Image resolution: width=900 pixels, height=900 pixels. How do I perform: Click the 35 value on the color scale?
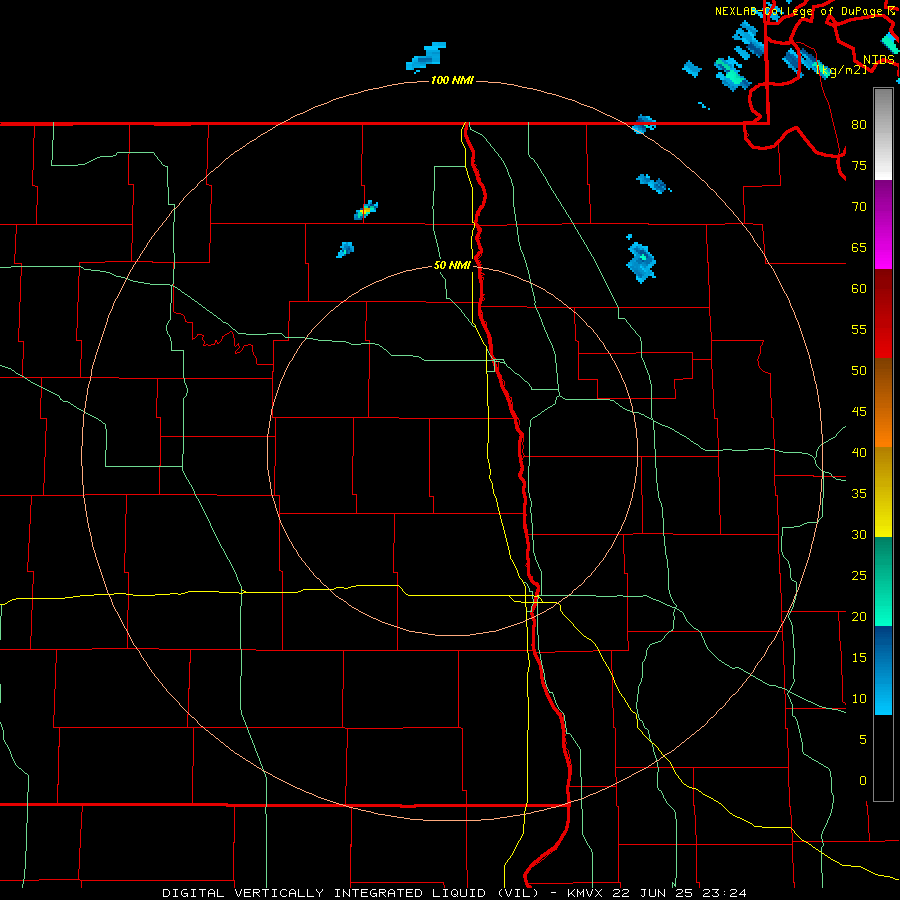coord(859,494)
